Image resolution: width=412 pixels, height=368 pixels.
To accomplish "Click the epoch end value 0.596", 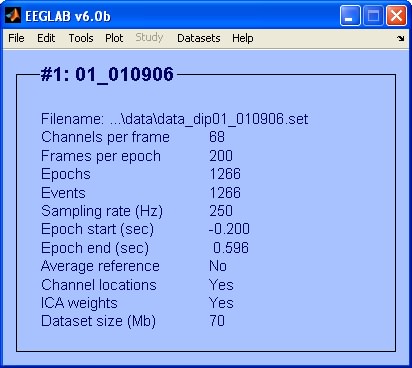I will [x=231, y=248].
